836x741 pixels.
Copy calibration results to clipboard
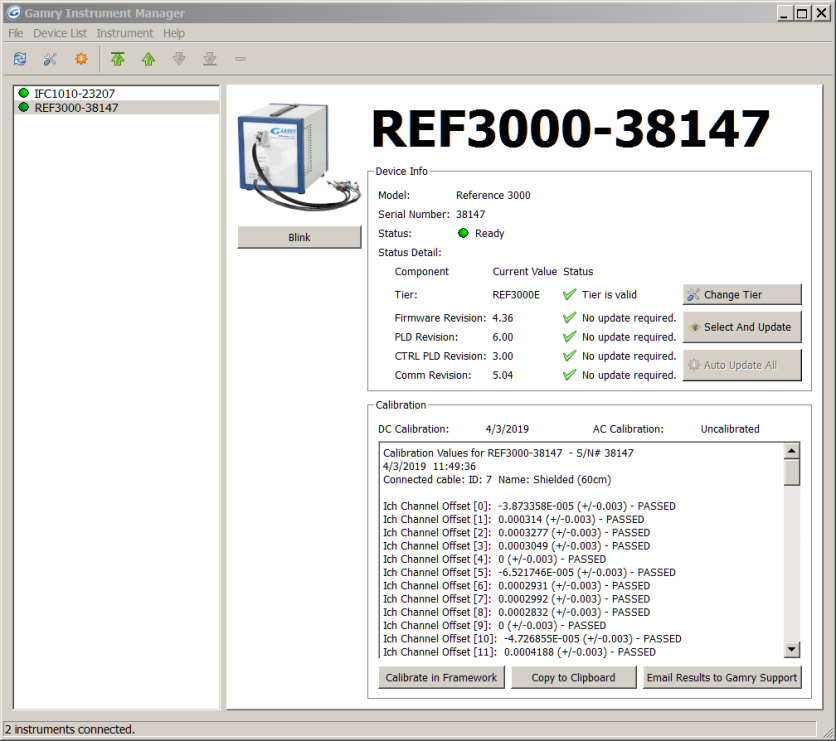[x=574, y=678]
